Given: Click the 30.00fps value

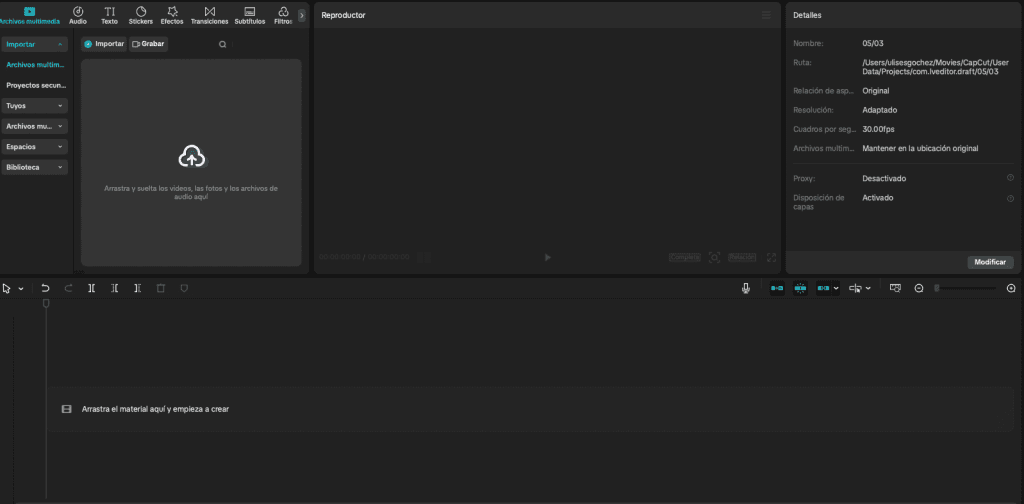Looking at the screenshot, I should [x=878, y=129].
